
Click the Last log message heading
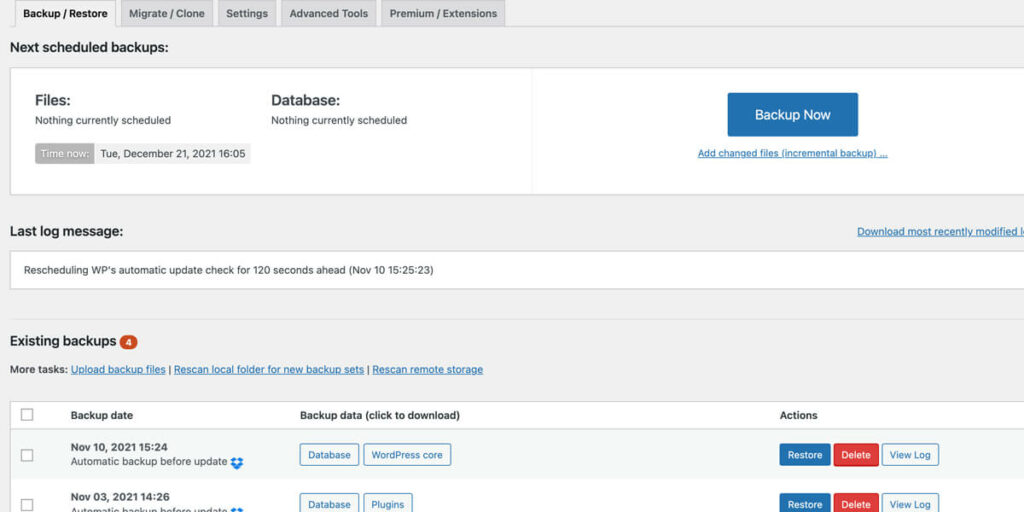pos(67,231)
